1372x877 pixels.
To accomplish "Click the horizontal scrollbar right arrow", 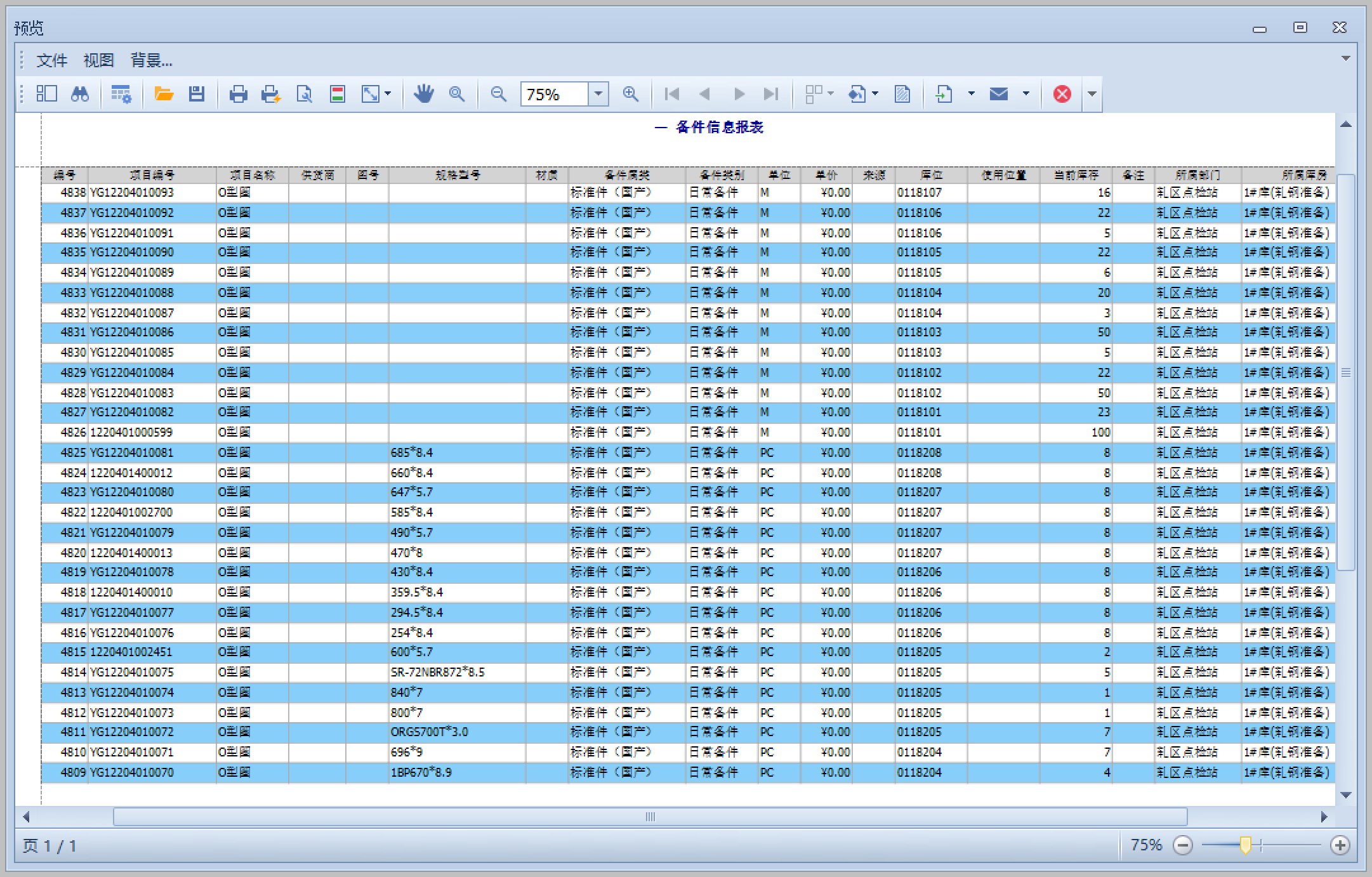I will pyautogui.click(x=1324, y=817).
